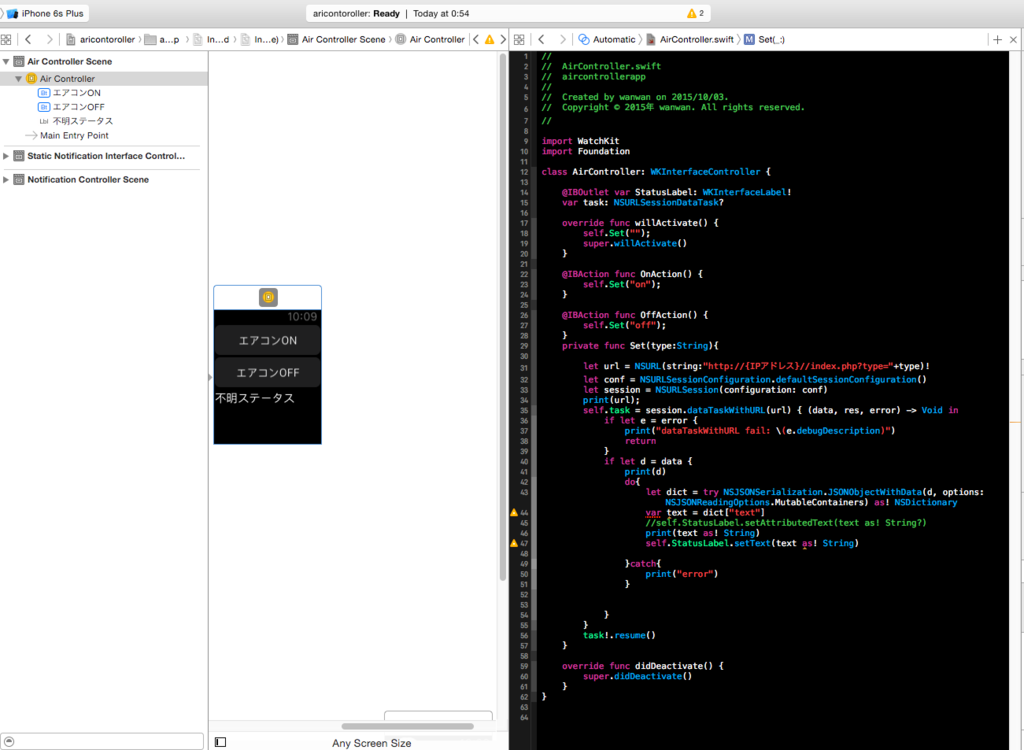Click the toolbar warning count indicator
The width and height of the screenshot is (1024, 750).
click(x=696, y=13)
